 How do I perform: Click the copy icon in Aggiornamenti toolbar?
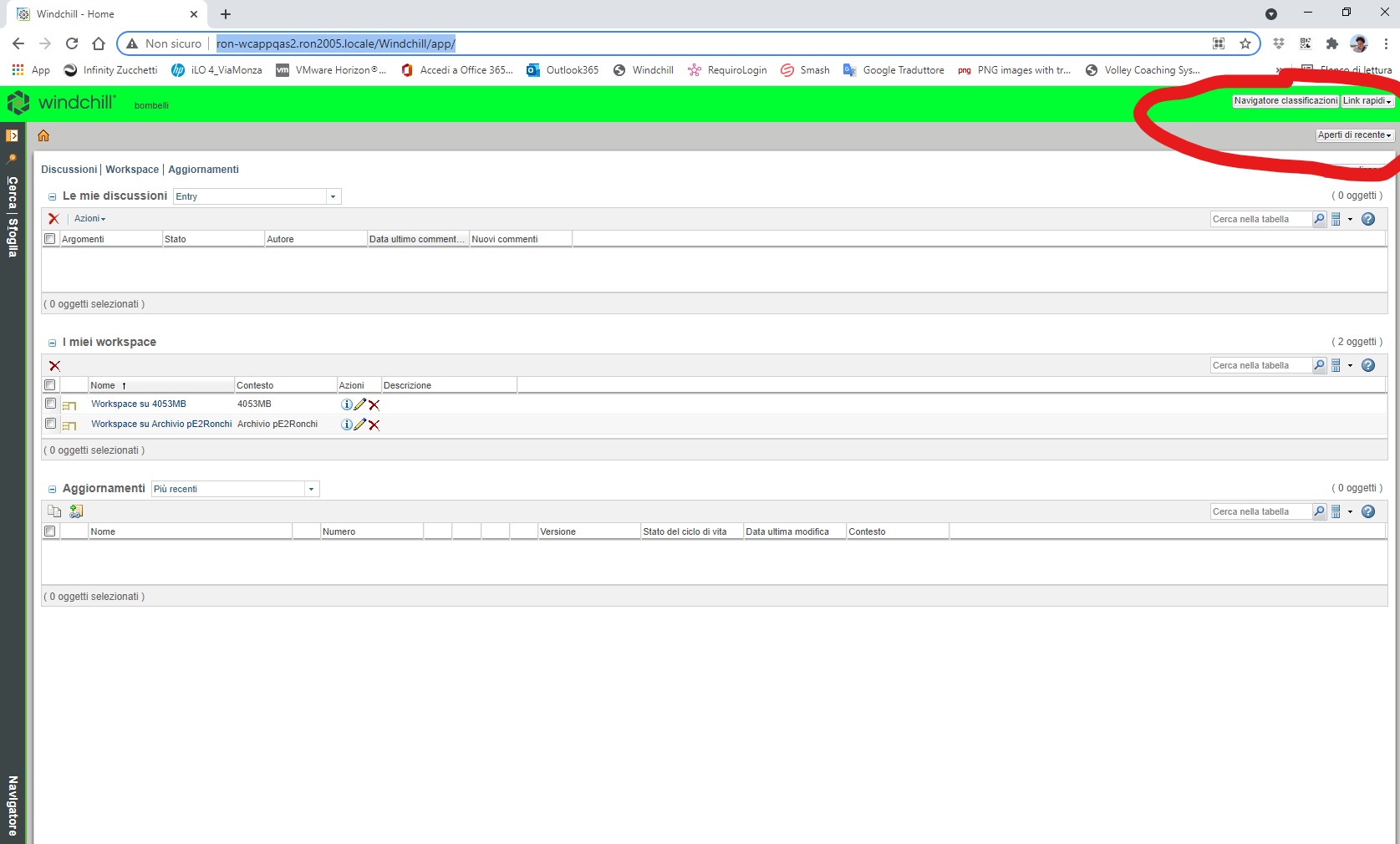pyautogui.click(x=53, y=511)
